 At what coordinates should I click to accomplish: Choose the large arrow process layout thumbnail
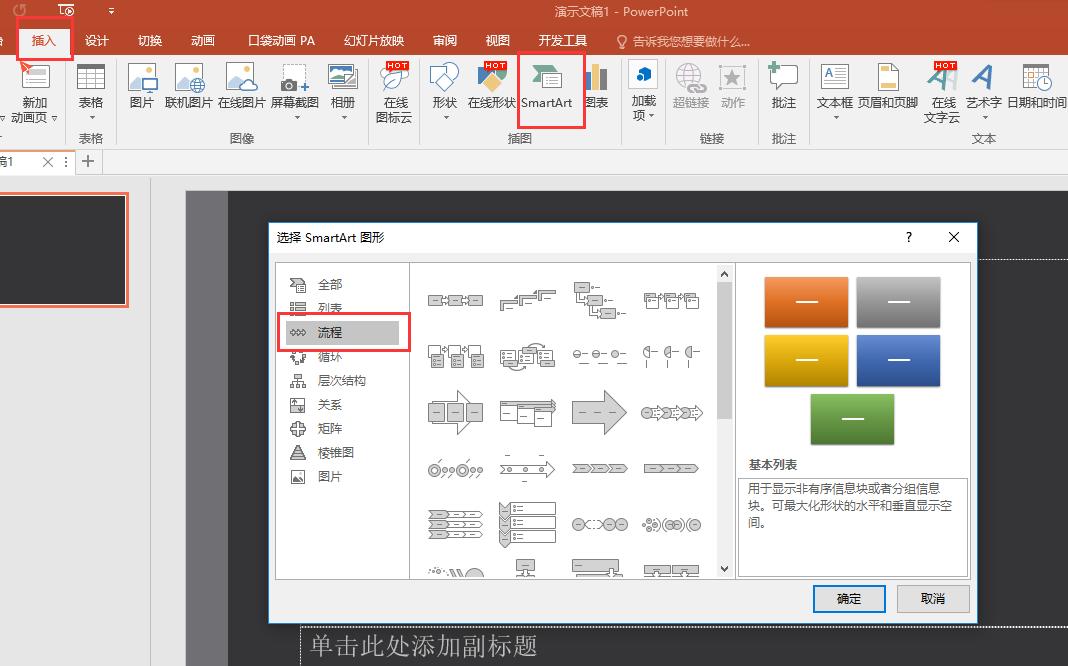[599, 412]
